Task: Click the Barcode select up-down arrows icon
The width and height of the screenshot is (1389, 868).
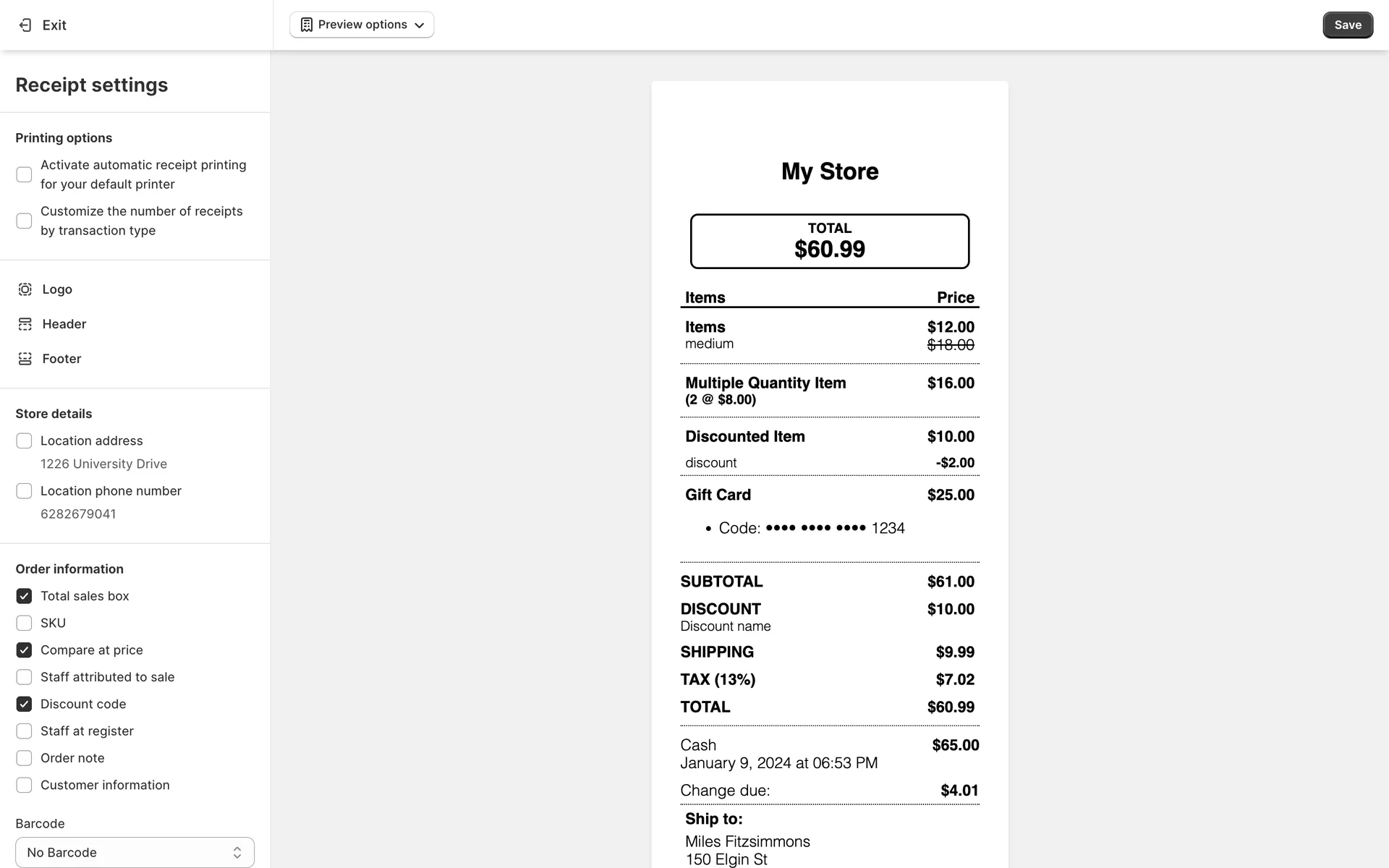Action: click(x=237, y=853)
